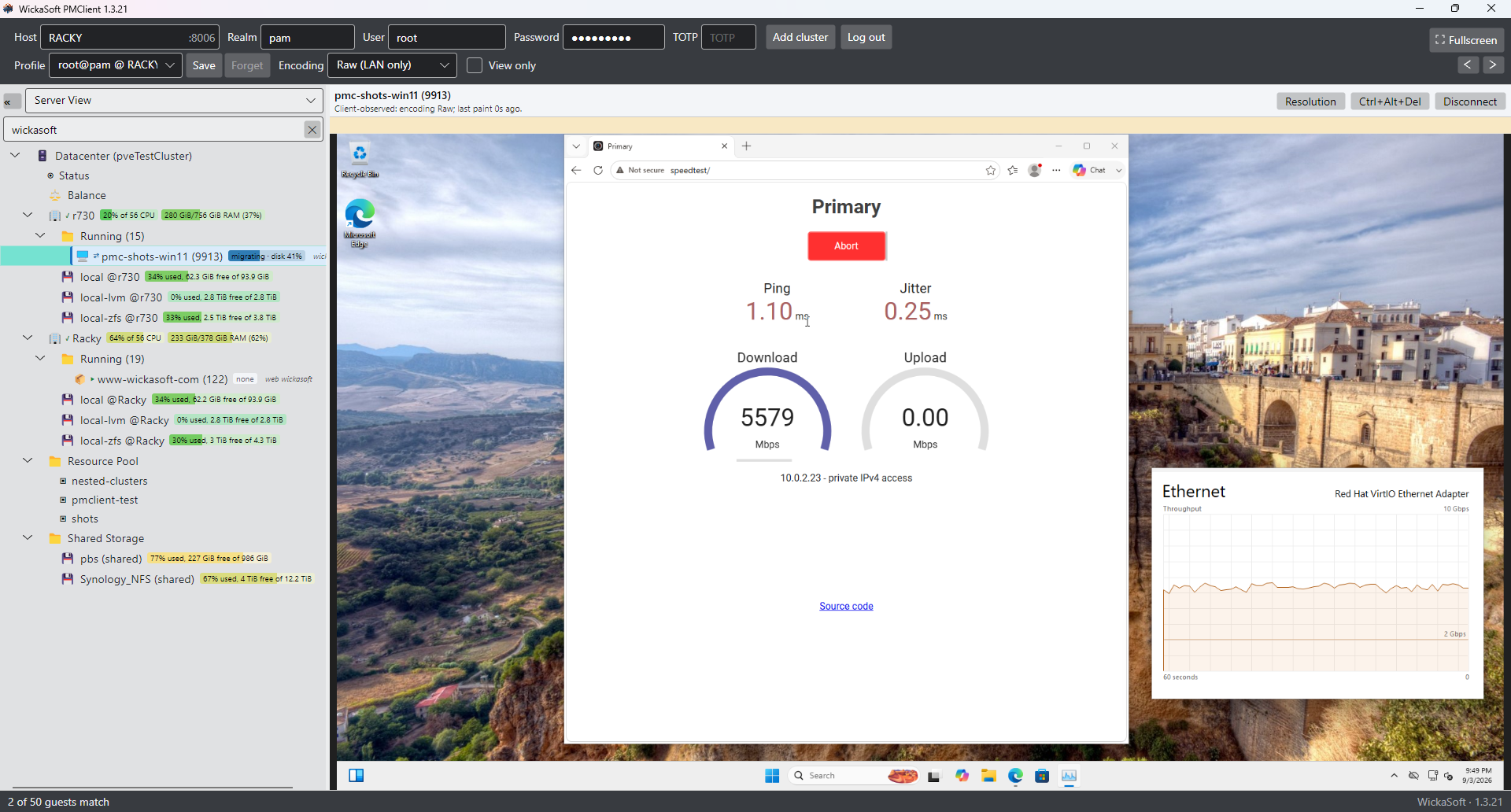The image size is (1511, 812).
Task: Collapse the Running (19) folder
Action: point(40,358)
